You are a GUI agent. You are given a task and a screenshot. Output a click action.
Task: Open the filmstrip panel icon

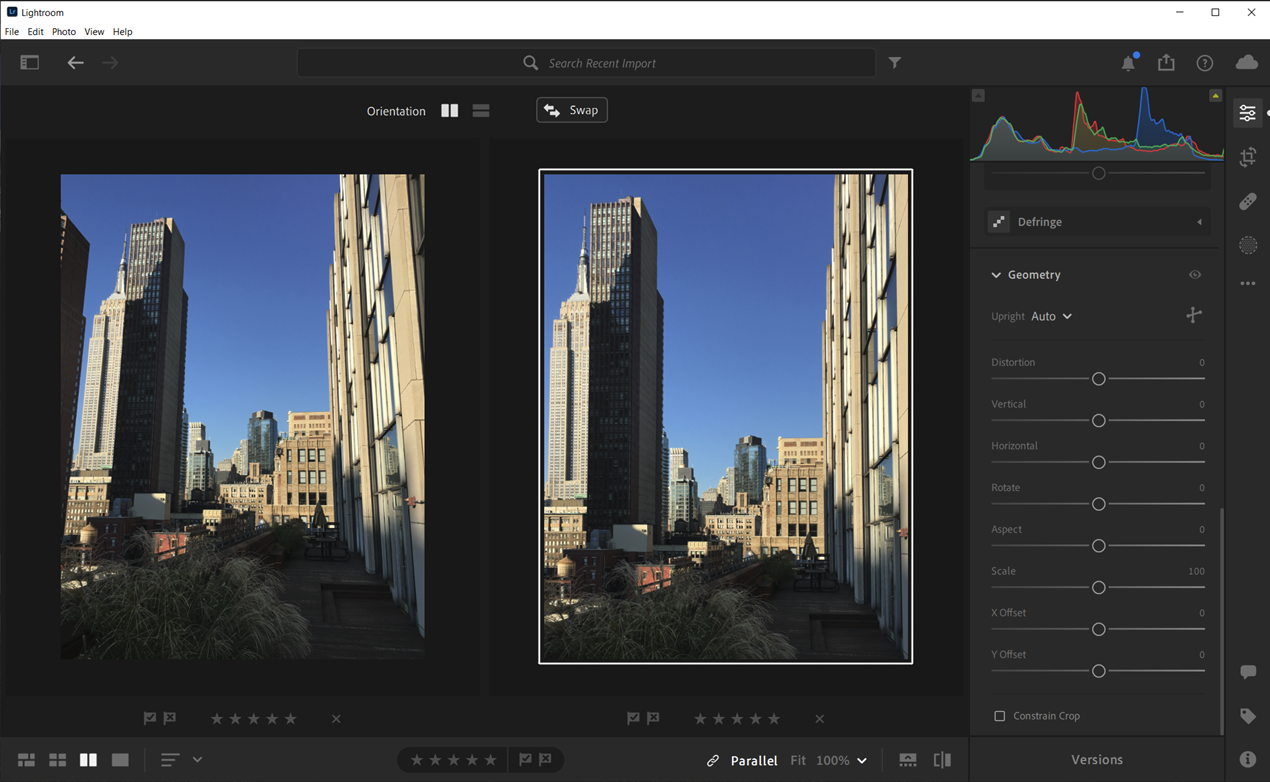[x=907, y=760]
